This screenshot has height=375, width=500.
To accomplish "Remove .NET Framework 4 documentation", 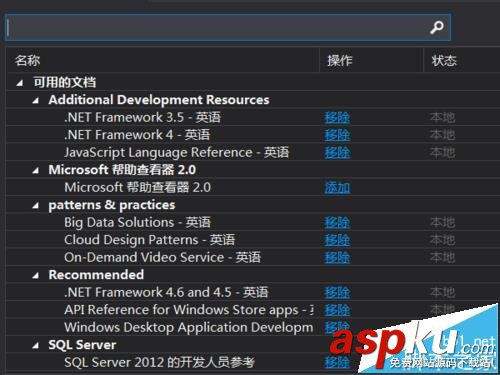I will point(337,135).
